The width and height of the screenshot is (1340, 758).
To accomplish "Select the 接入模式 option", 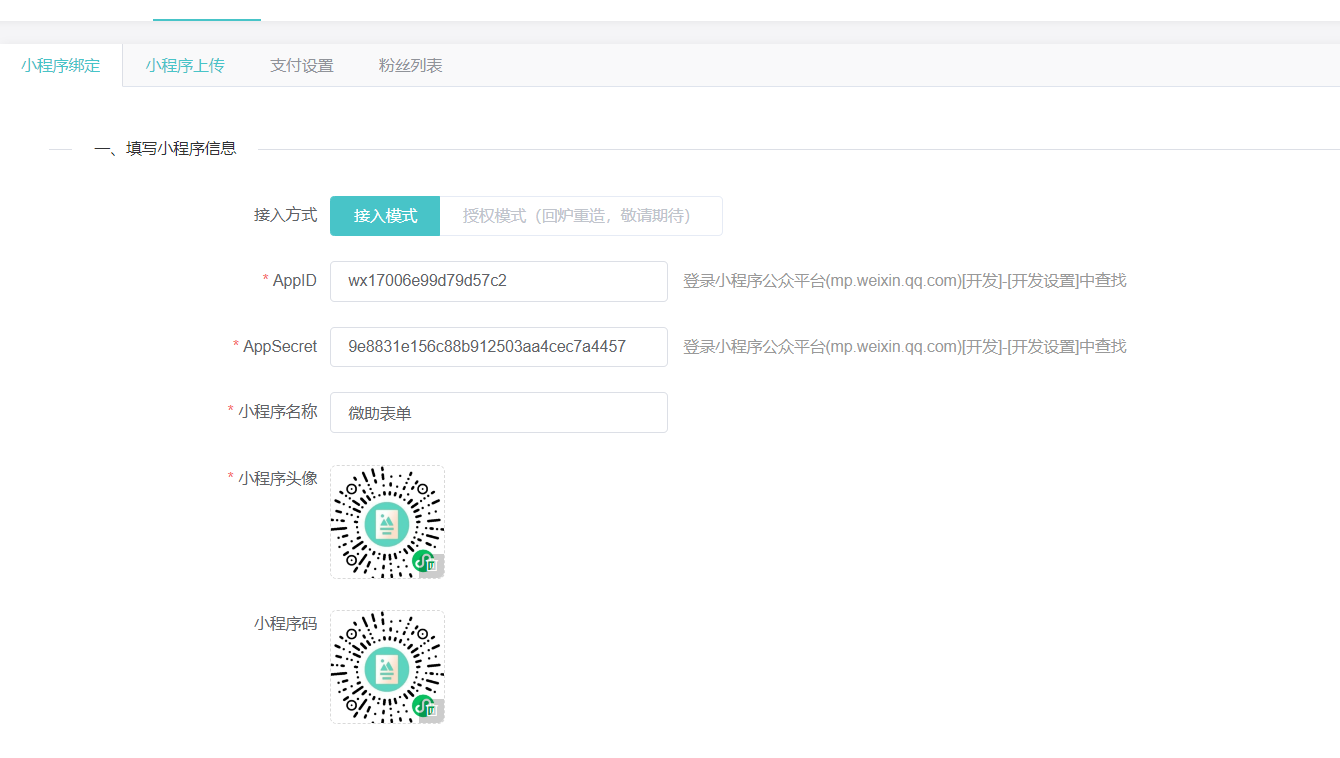I will [x=385, y=216].
